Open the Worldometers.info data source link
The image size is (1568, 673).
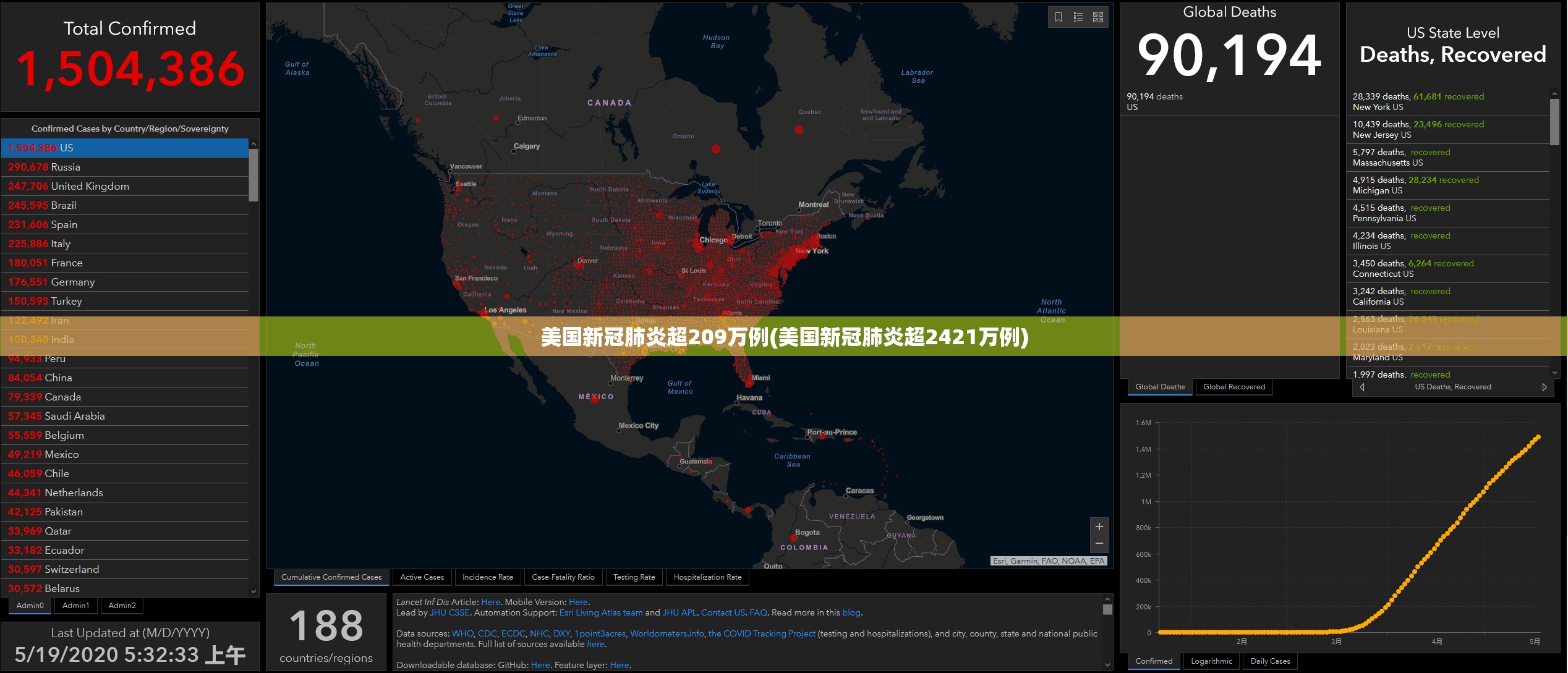(x=667, y=634)
